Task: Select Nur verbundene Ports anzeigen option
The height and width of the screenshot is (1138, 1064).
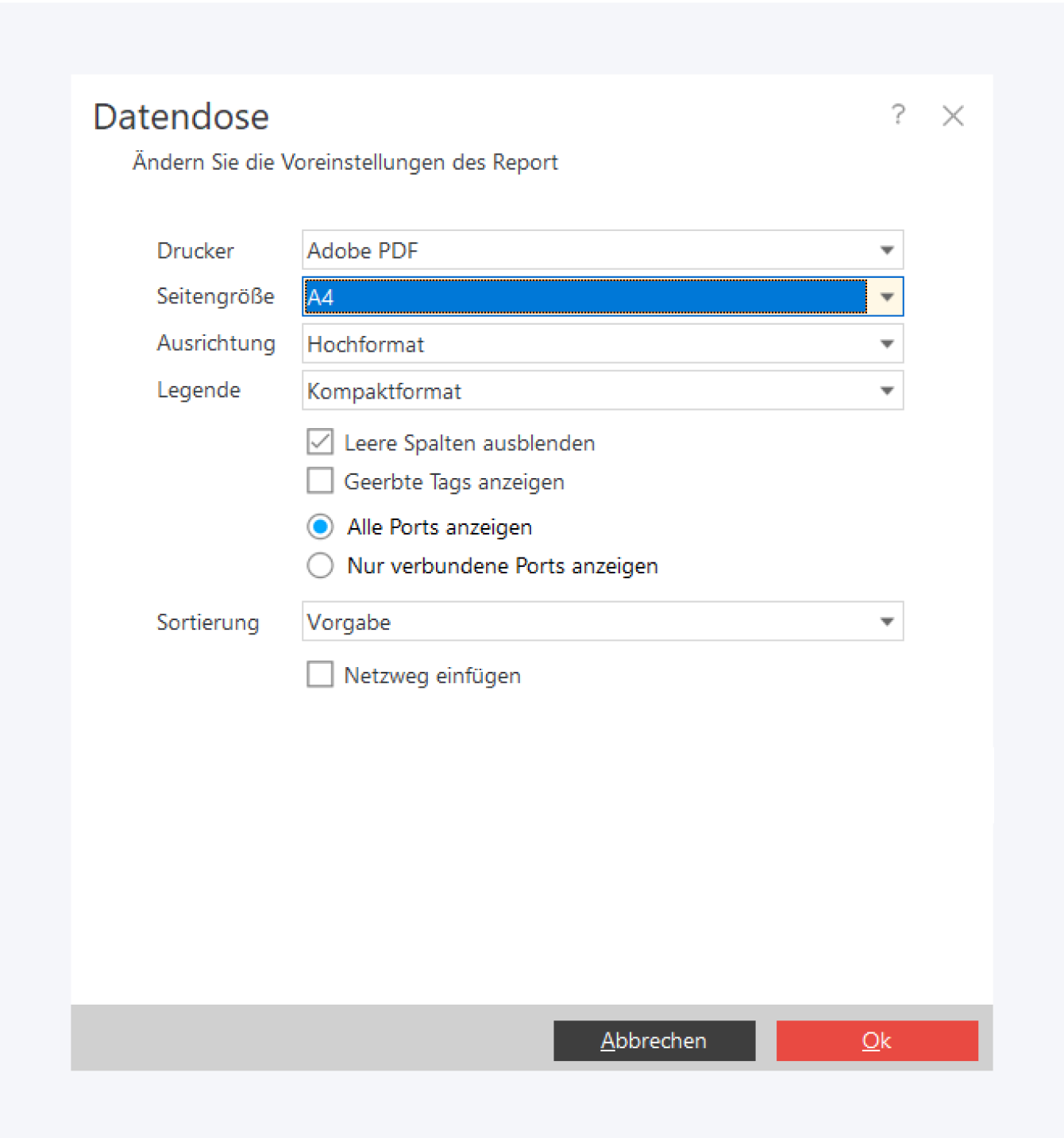Action: pyautogui.click(x=320, y=565)
